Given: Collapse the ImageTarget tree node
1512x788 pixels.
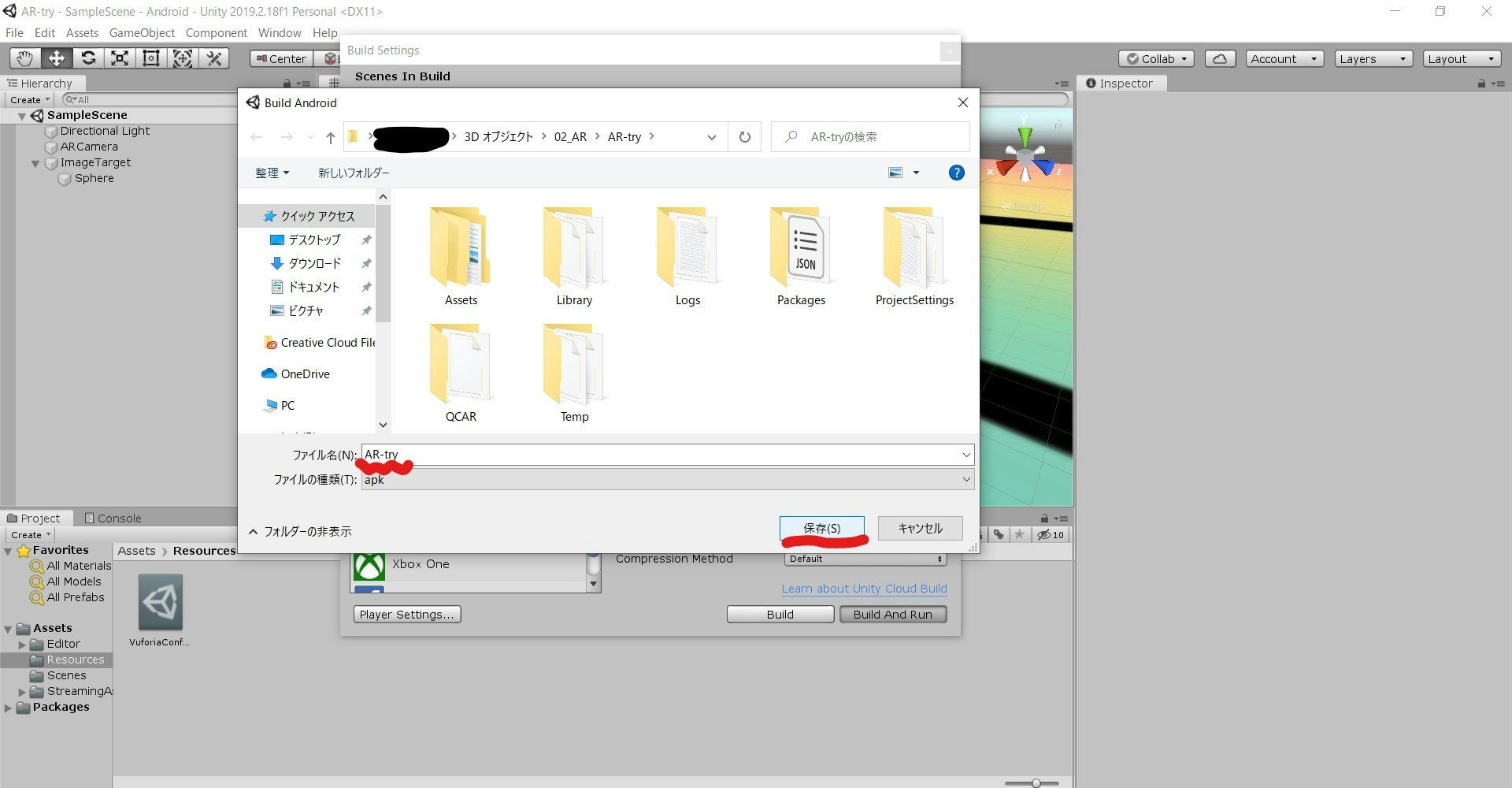Looking at the screenshot, I should pyautogui.click(x=35, y=163).
